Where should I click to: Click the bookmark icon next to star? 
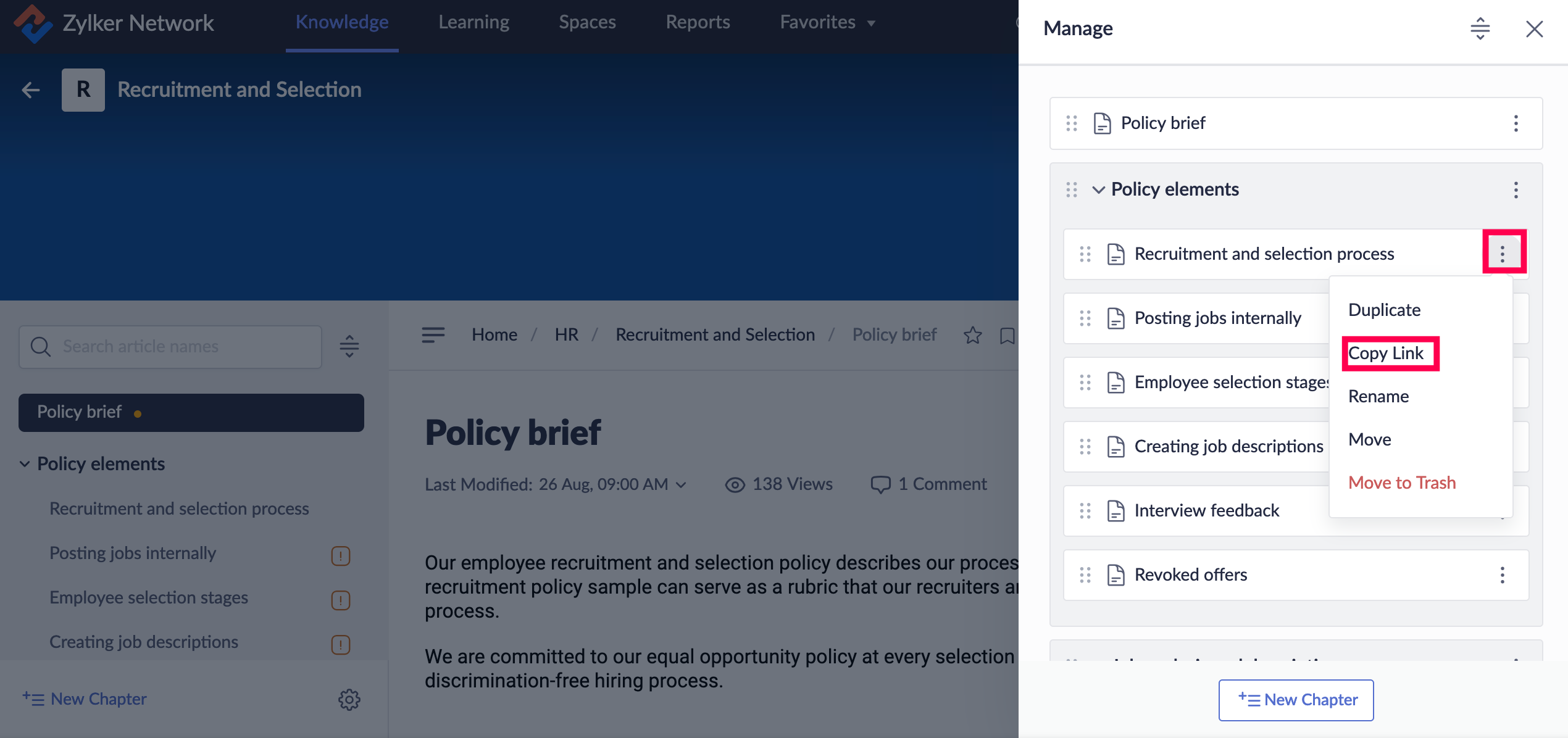pyautogui.click(x=1007, y=335)
